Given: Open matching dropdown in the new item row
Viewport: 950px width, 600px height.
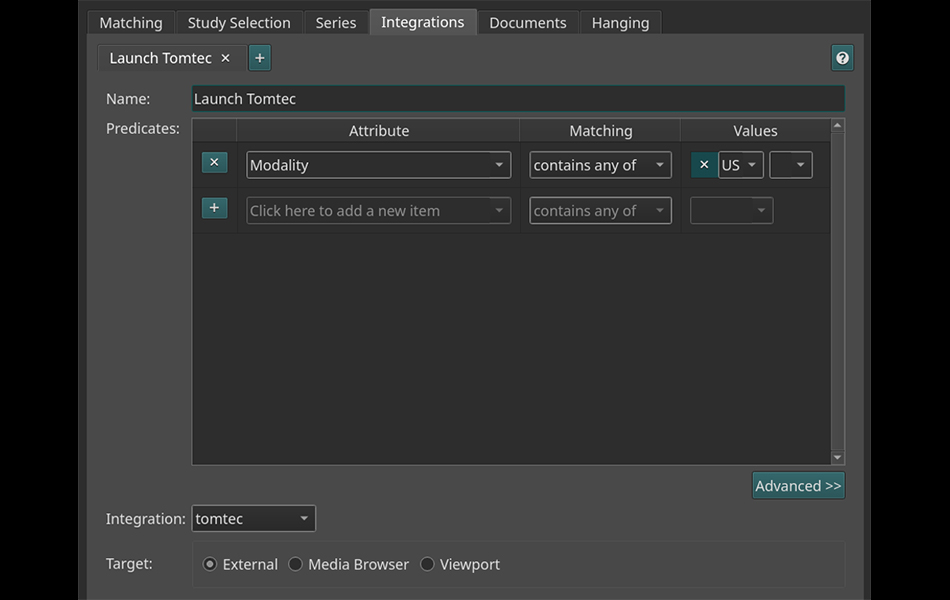Looking at the screenshot, I should (x=600, y=210).
